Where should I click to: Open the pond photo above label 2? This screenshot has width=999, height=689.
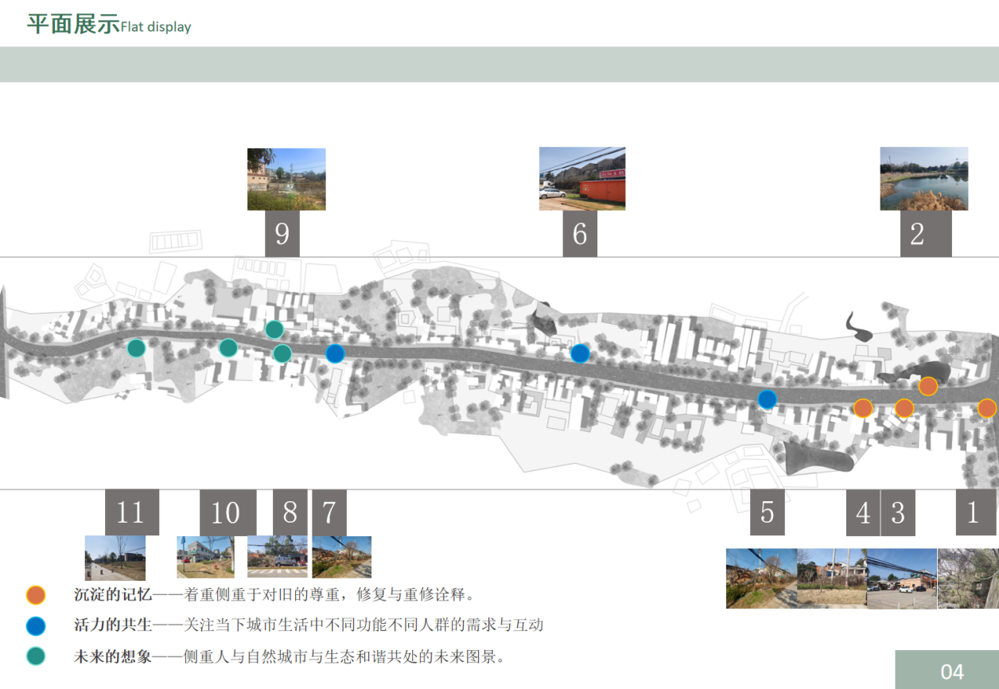point(924,178)
